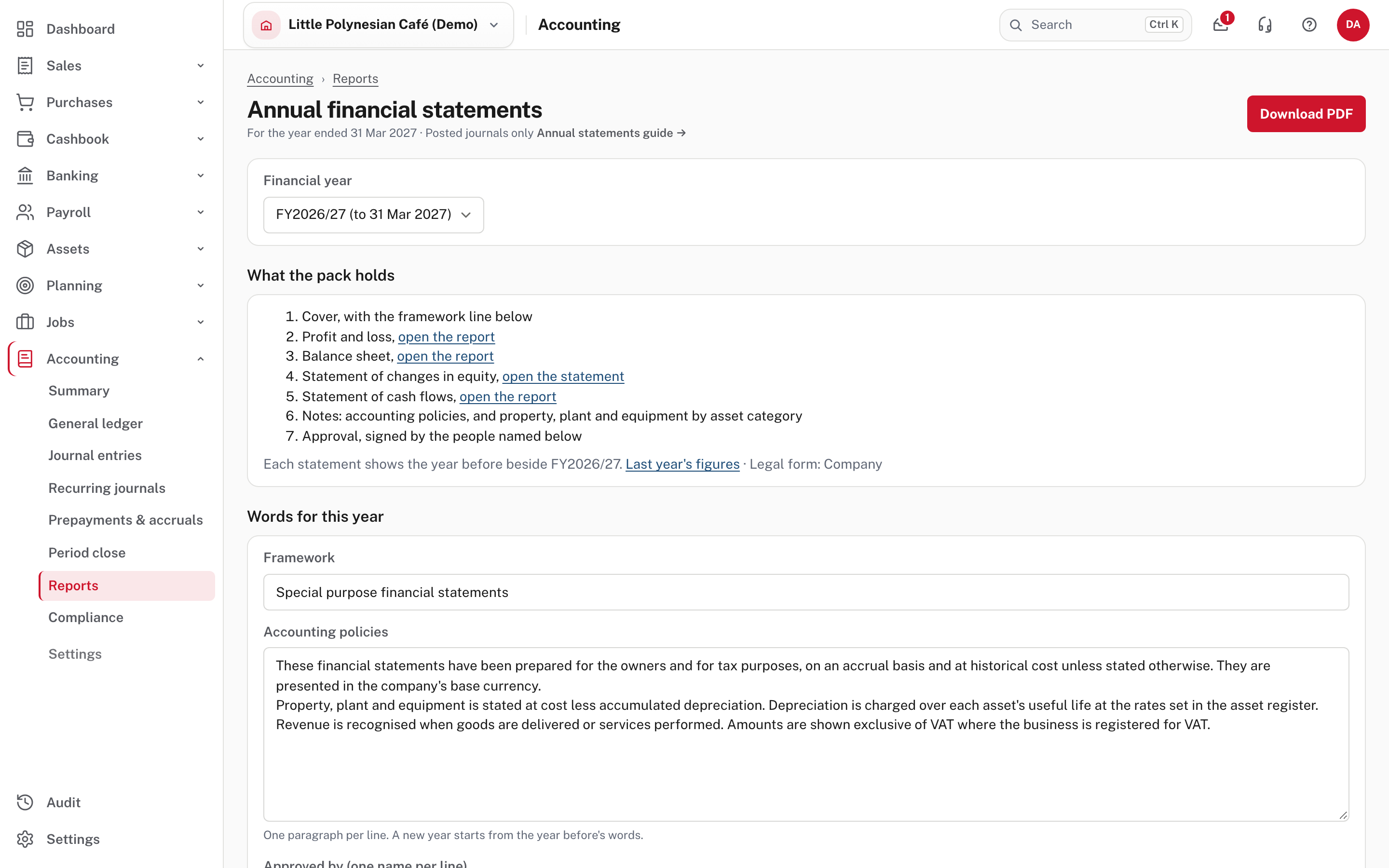Open the notifications inbox icon
Viewport: 1389px width, 868px height.
1221,25
